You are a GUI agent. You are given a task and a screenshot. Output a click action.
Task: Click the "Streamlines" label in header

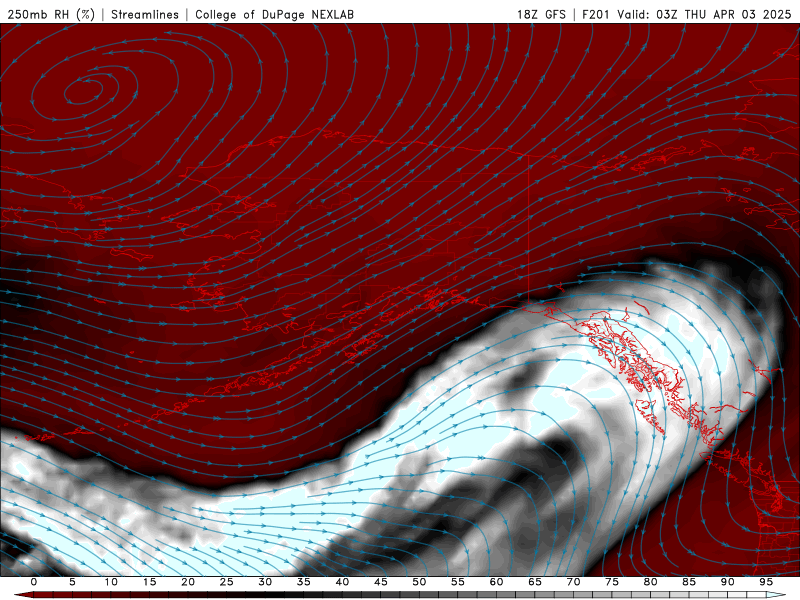coord(145,14)
